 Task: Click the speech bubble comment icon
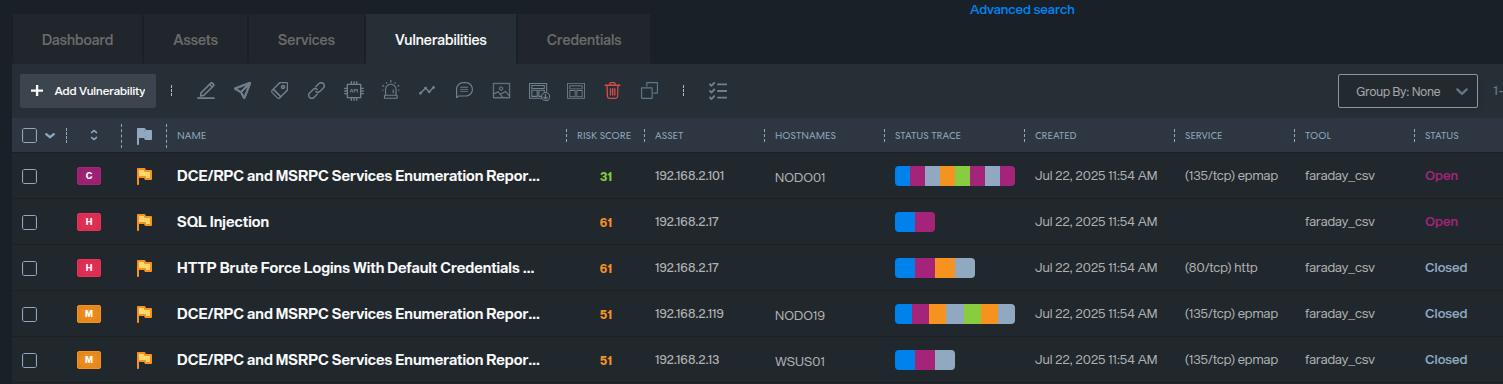coord(464,91)
